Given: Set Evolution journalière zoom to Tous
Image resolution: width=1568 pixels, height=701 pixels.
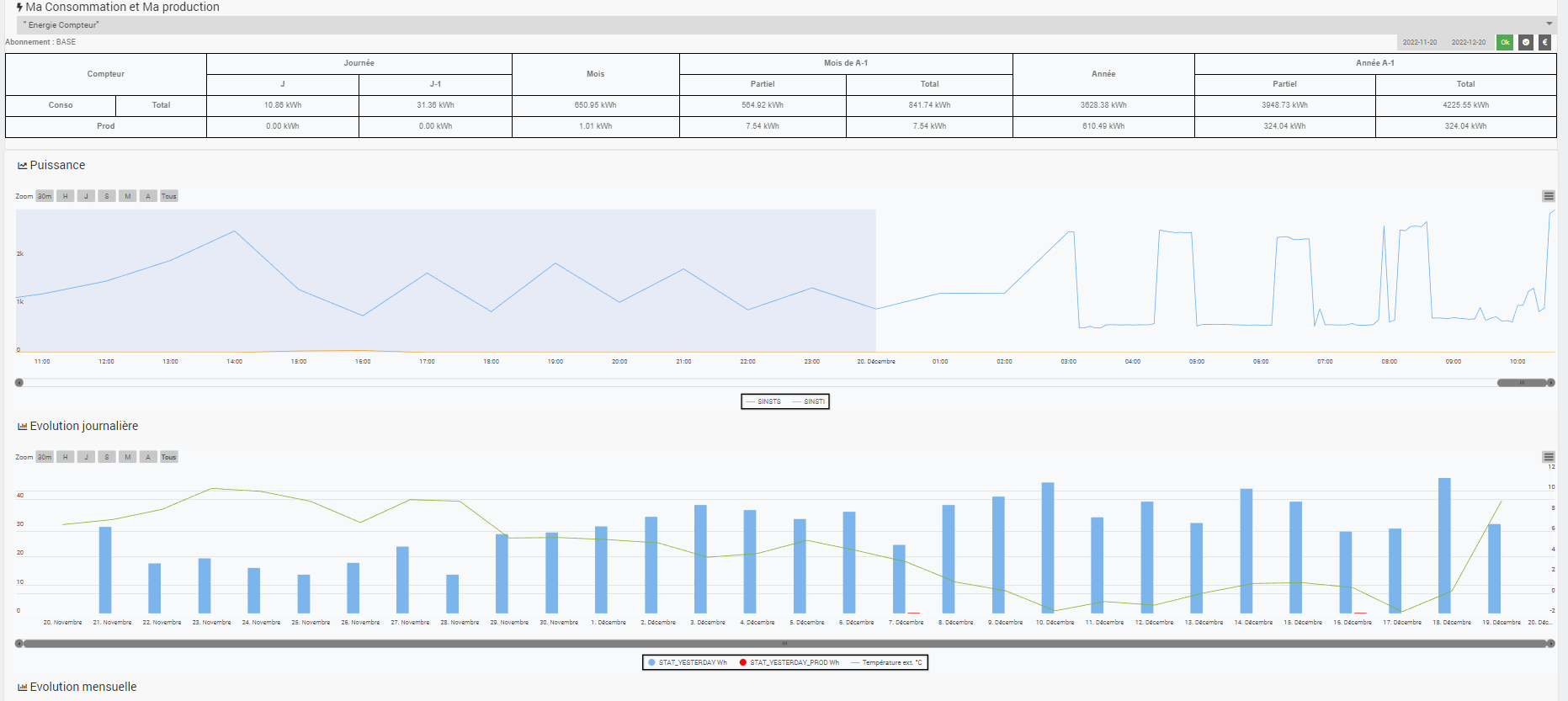Looking at the screenshot, I should pyautogui.click(x=169, y=457).
